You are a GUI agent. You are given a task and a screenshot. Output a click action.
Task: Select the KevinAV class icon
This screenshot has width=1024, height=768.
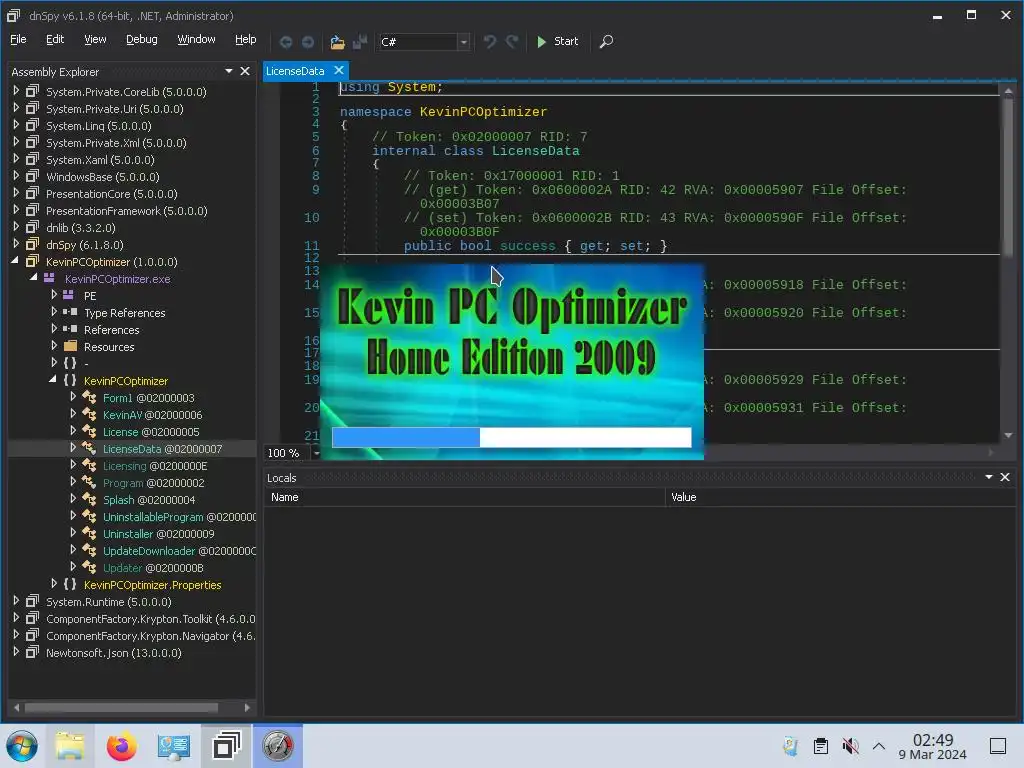pos(89,414)
